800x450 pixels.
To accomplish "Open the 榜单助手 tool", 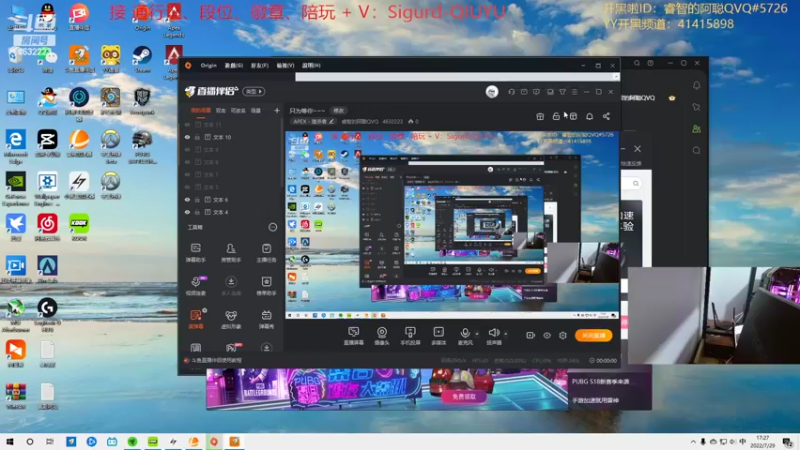I will 266,286.
